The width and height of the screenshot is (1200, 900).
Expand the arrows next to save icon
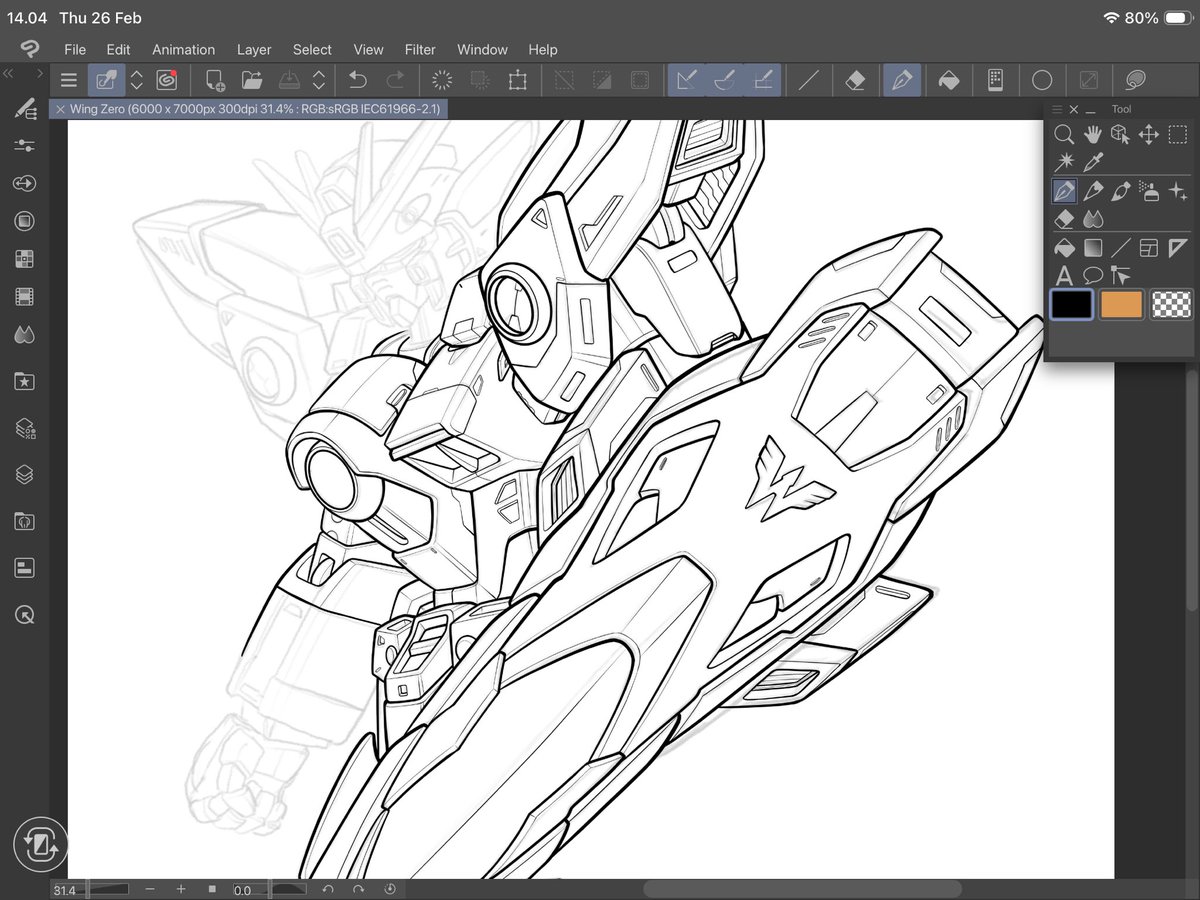[x=319, y=80]
